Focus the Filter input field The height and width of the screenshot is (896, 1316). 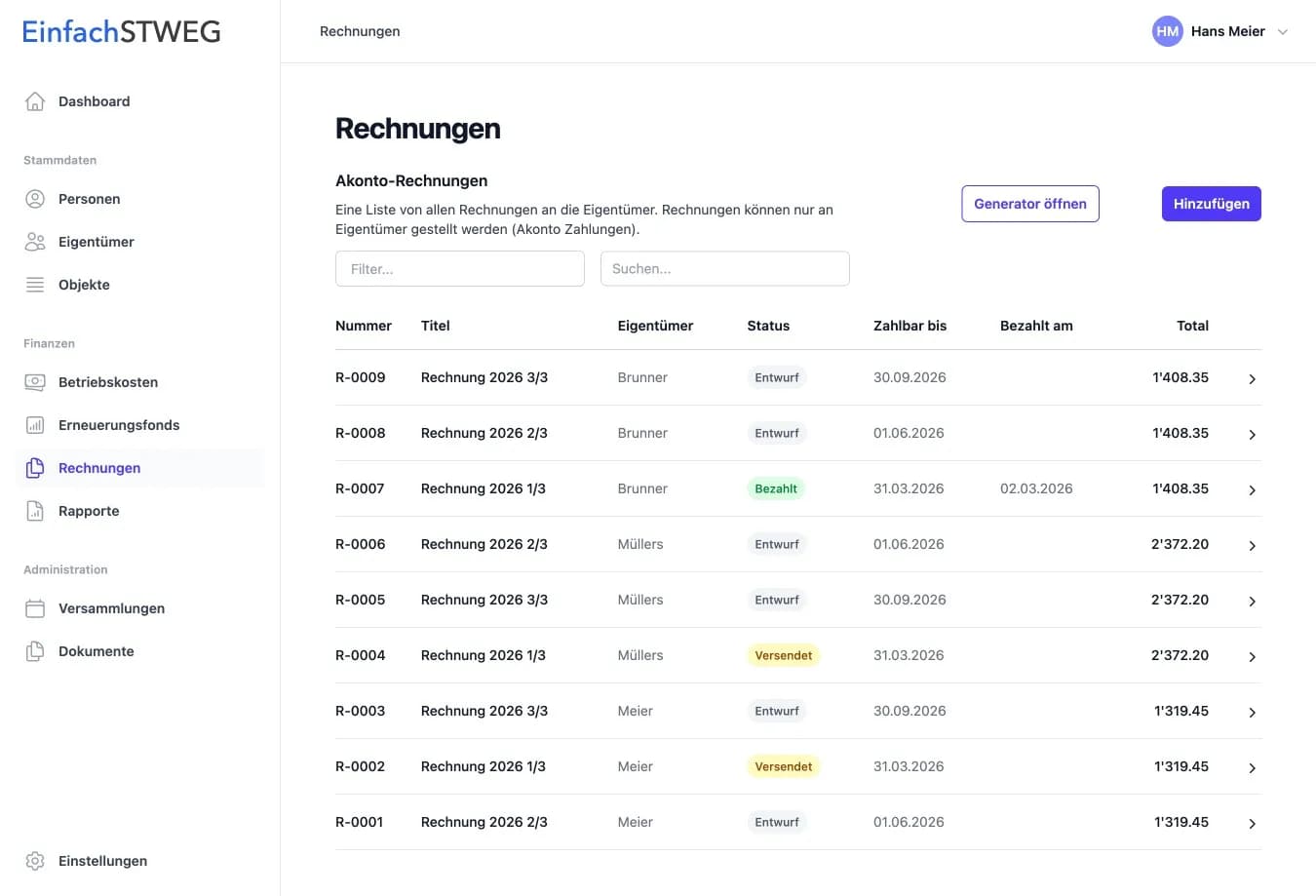pos(459,269)
